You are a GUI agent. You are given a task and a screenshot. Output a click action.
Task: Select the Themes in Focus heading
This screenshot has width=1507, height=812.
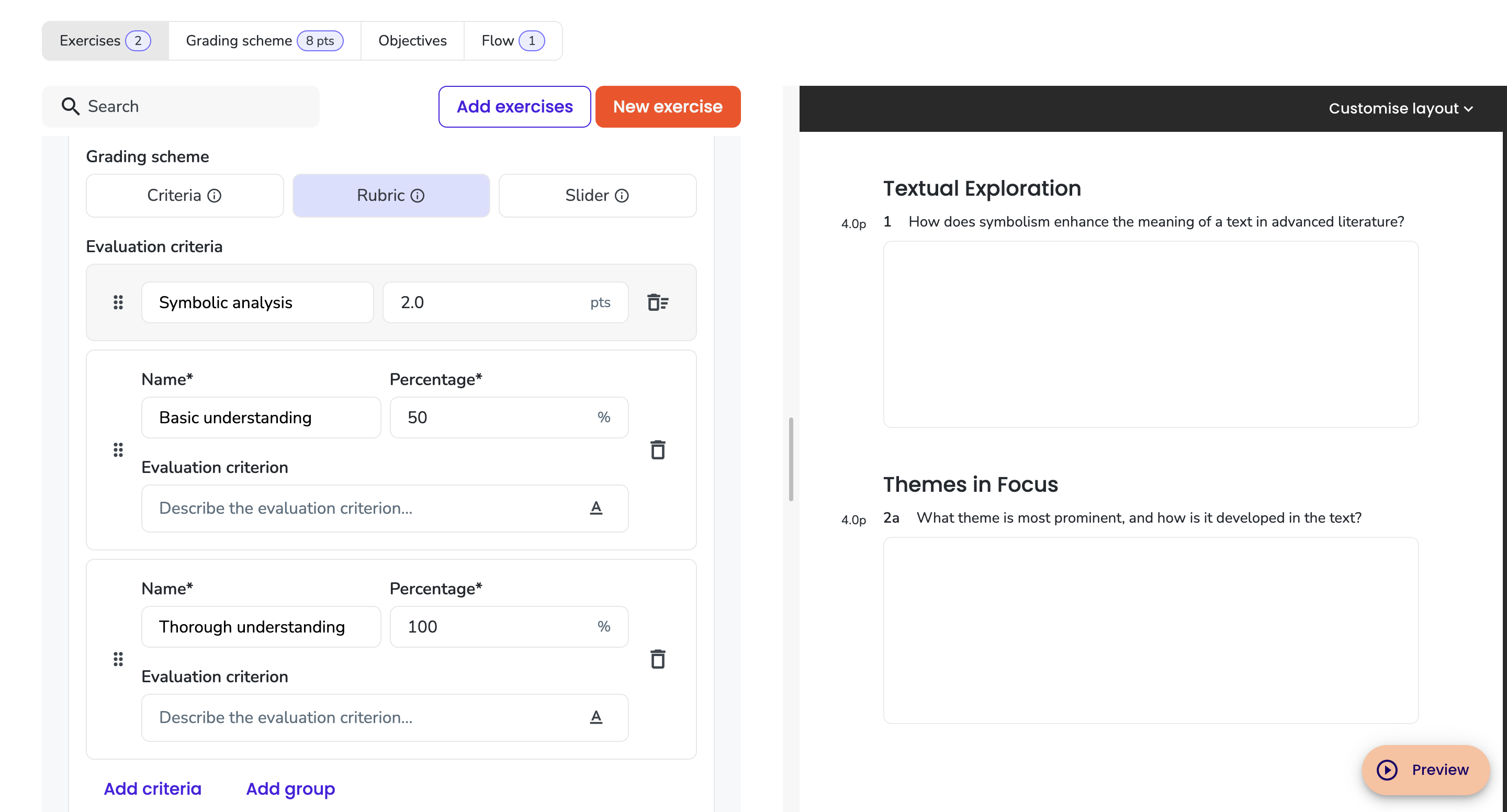pyautogui.click(x=971, y=484)
